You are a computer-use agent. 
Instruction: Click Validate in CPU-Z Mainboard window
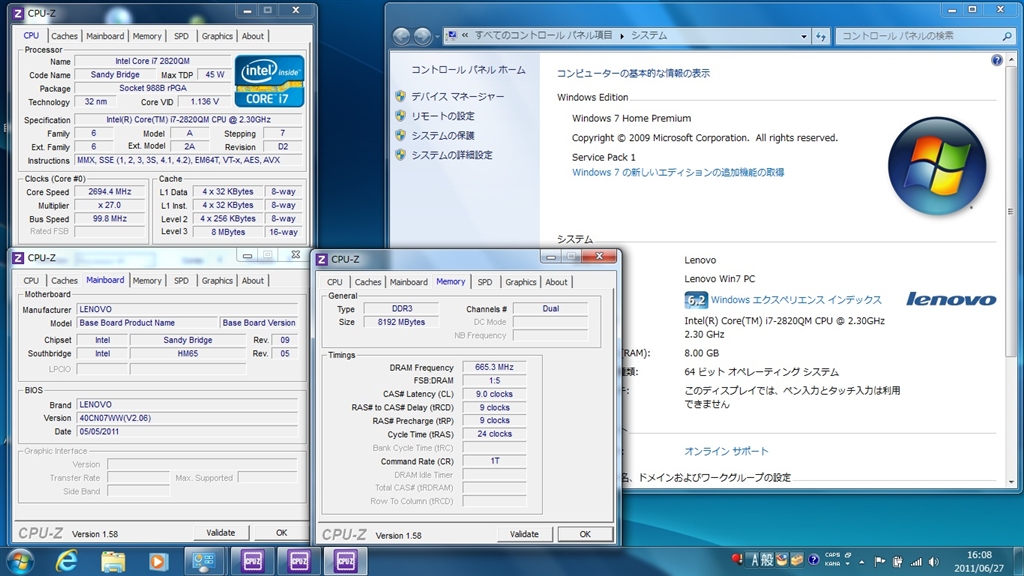pyautogui.click(x=221, y=533)
